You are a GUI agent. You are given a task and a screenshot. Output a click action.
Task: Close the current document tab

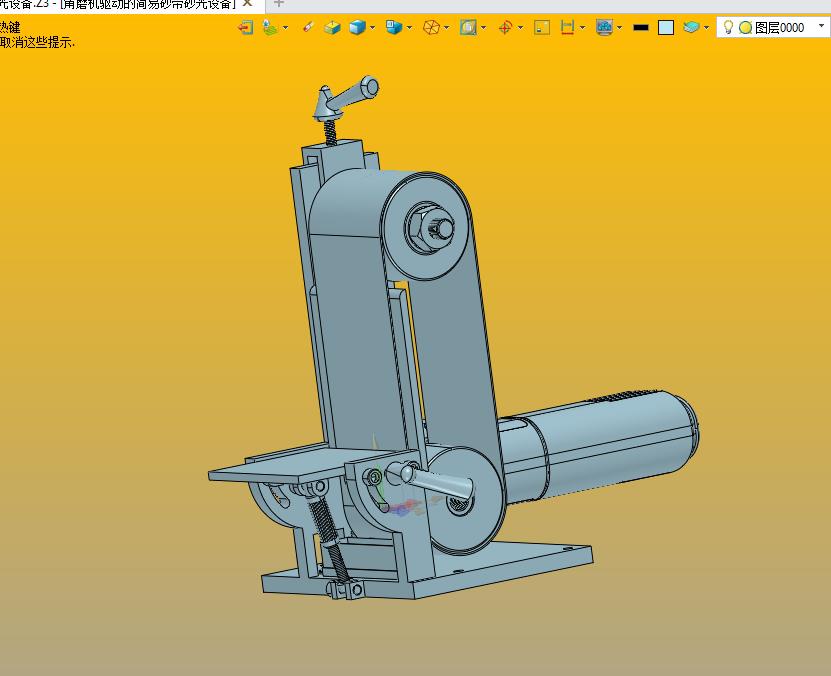(247, 3)
